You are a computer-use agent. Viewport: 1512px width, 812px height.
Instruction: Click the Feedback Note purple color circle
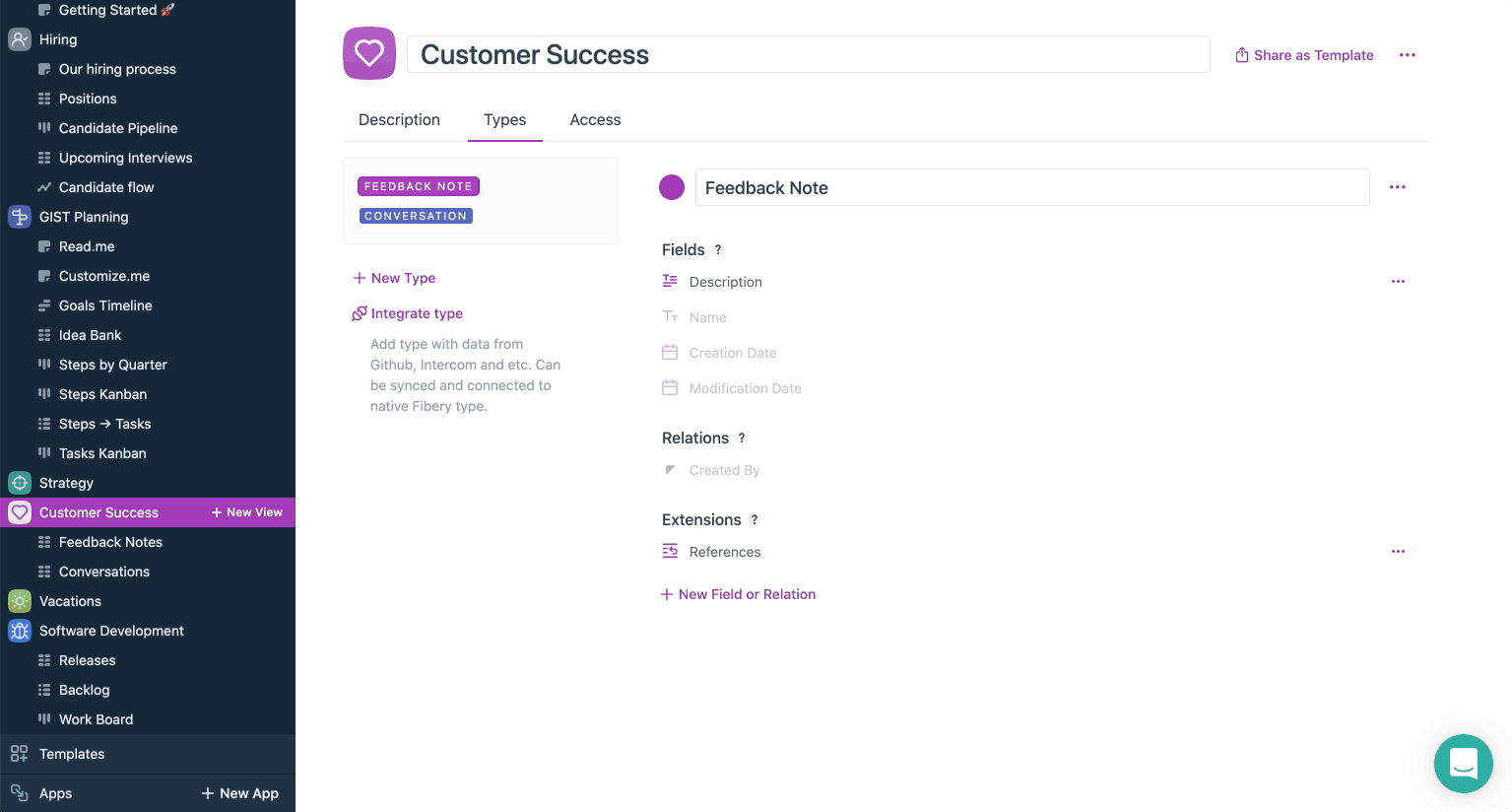[x=672, y=187]
